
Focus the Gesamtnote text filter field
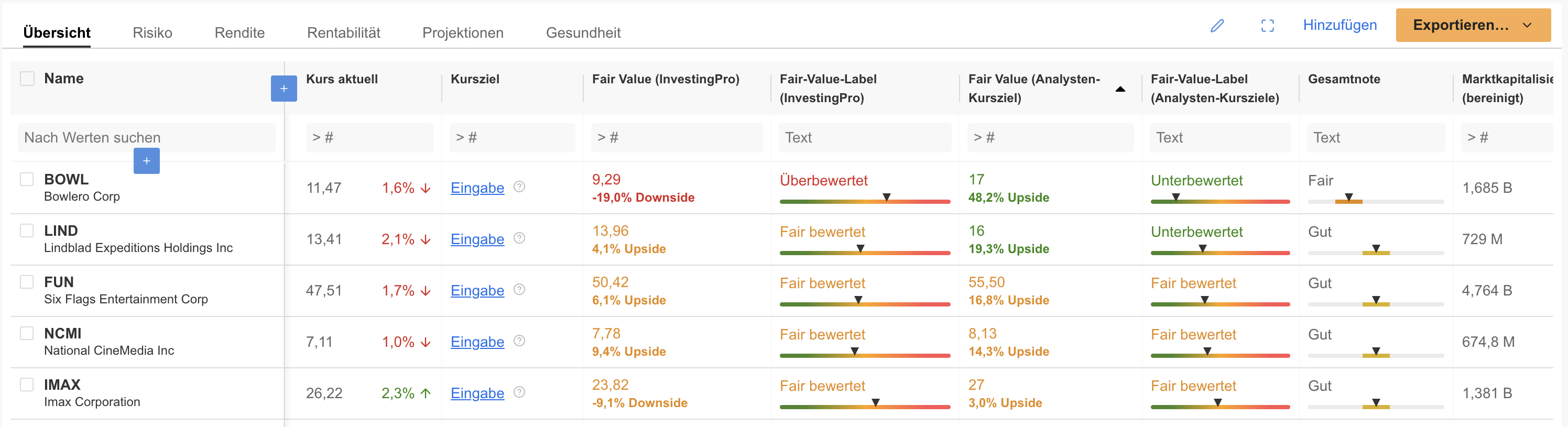coord(1376,137)
